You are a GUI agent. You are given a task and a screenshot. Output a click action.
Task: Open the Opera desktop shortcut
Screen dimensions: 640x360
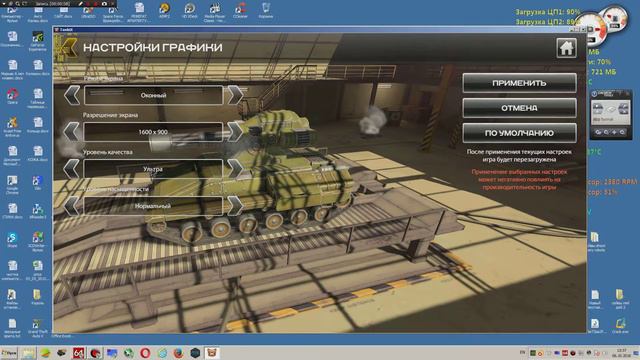13,96
